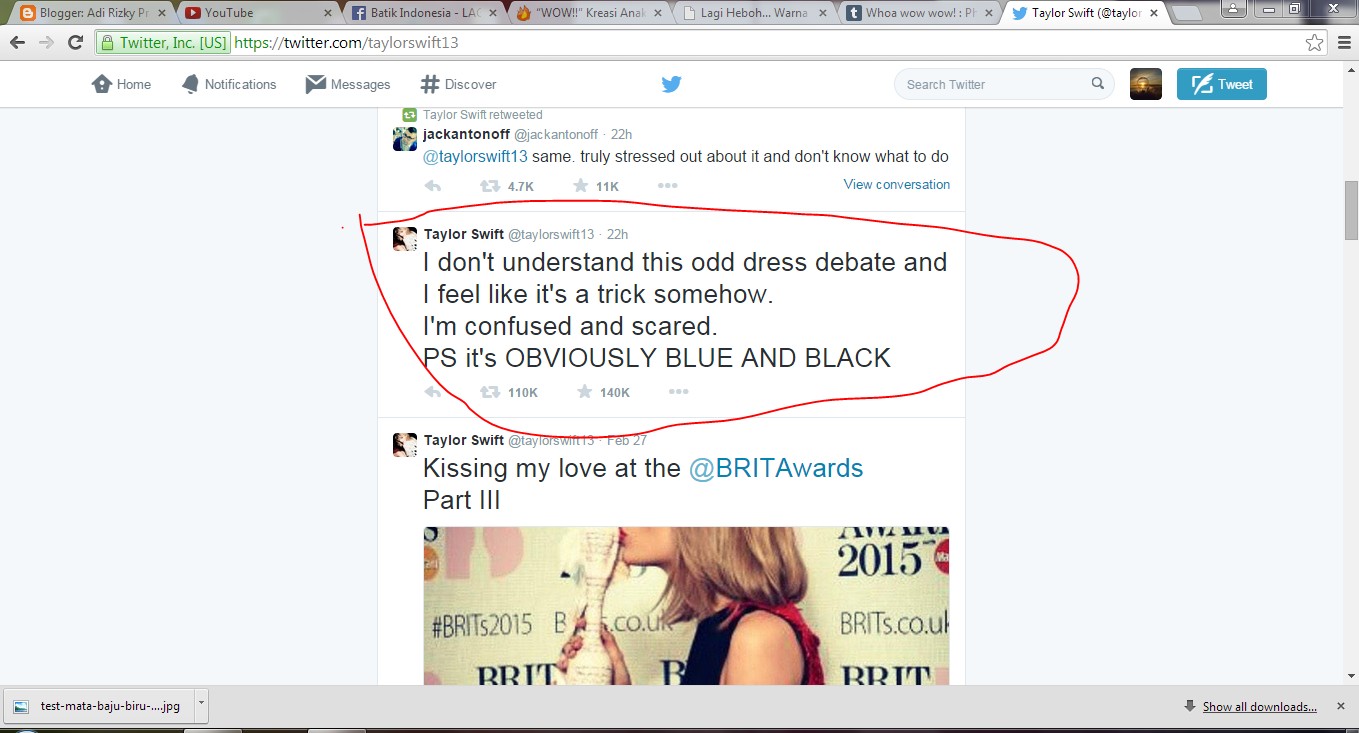
Task: Retweet the dress tweet with 110K retweets
Action: click(490, 392)
